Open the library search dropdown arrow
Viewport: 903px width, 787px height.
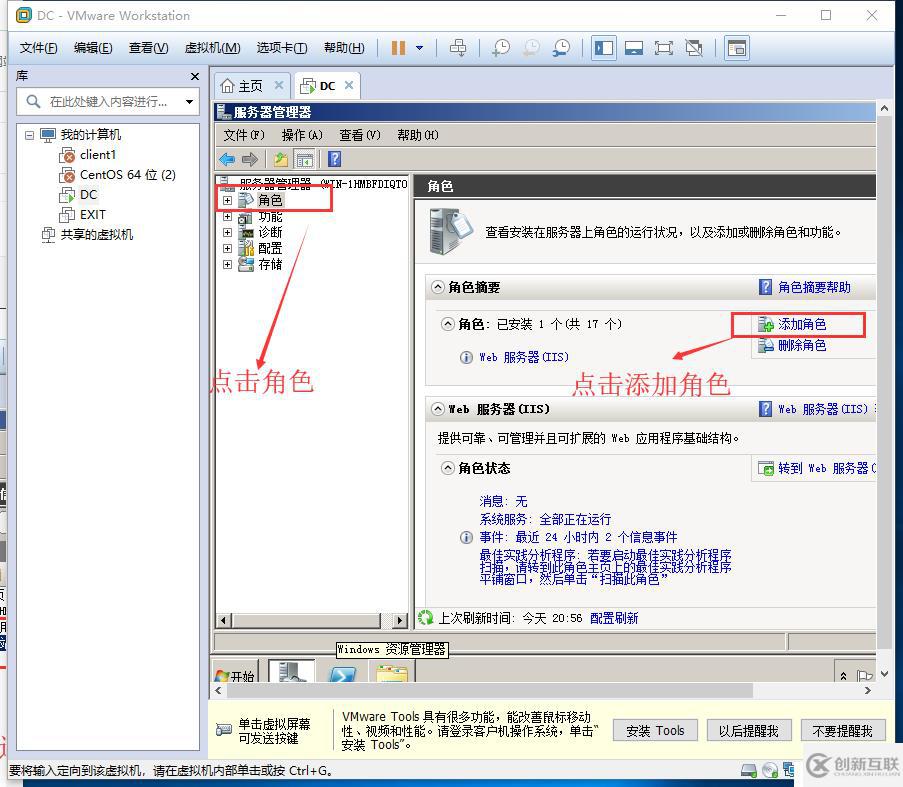(x=189, y=102)
